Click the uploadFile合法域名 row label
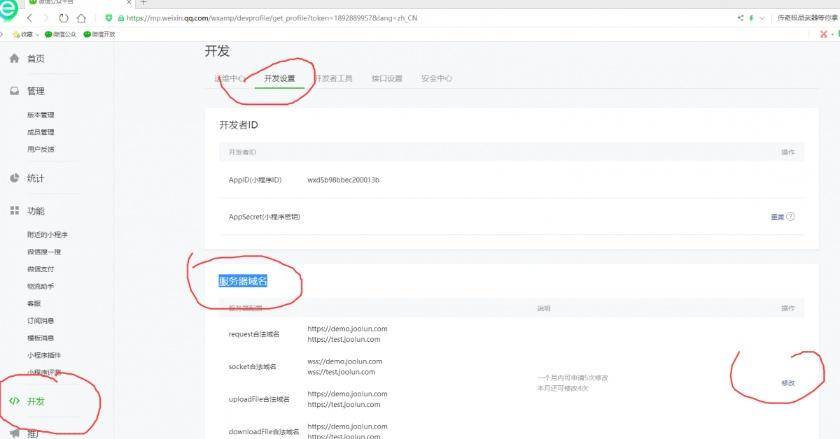 [x=259, y=399]
